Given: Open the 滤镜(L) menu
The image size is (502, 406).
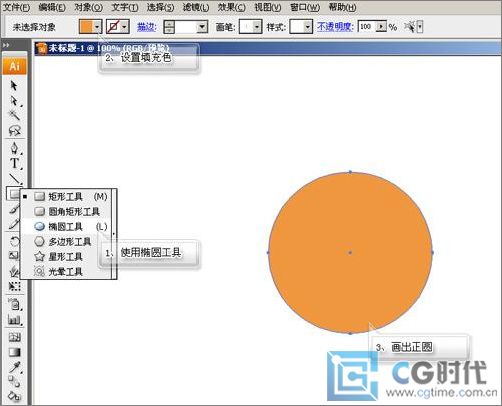Looking at the screenshot, I should 196,7.
